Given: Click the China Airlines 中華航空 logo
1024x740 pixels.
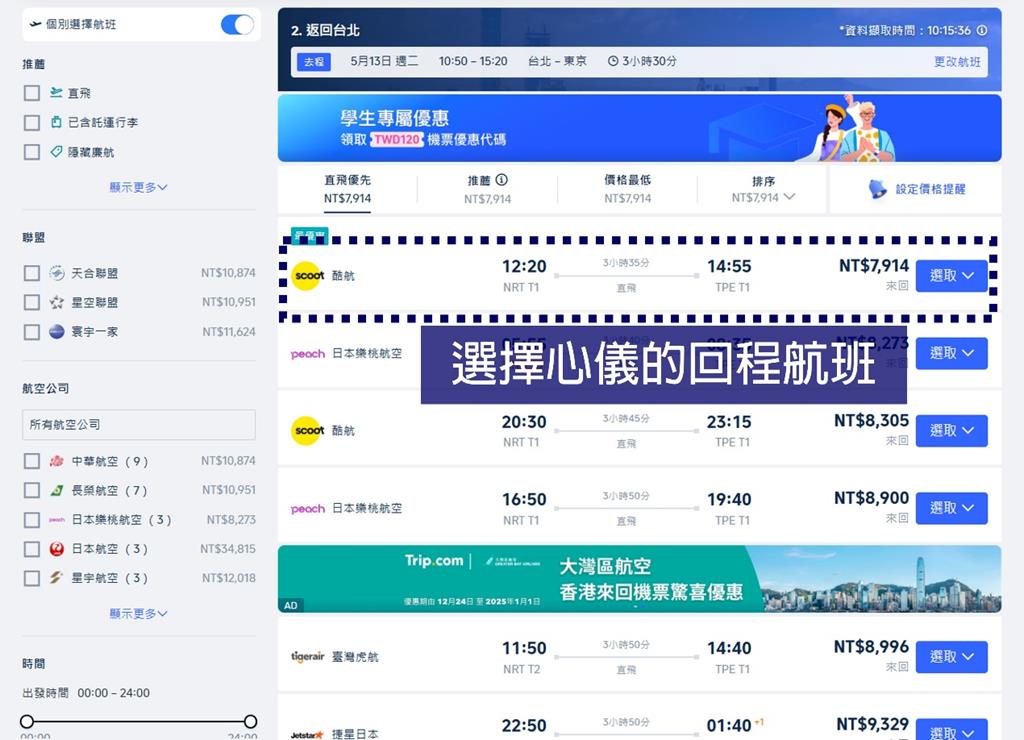Looking at the screenshot, I should tap(57, 461).
